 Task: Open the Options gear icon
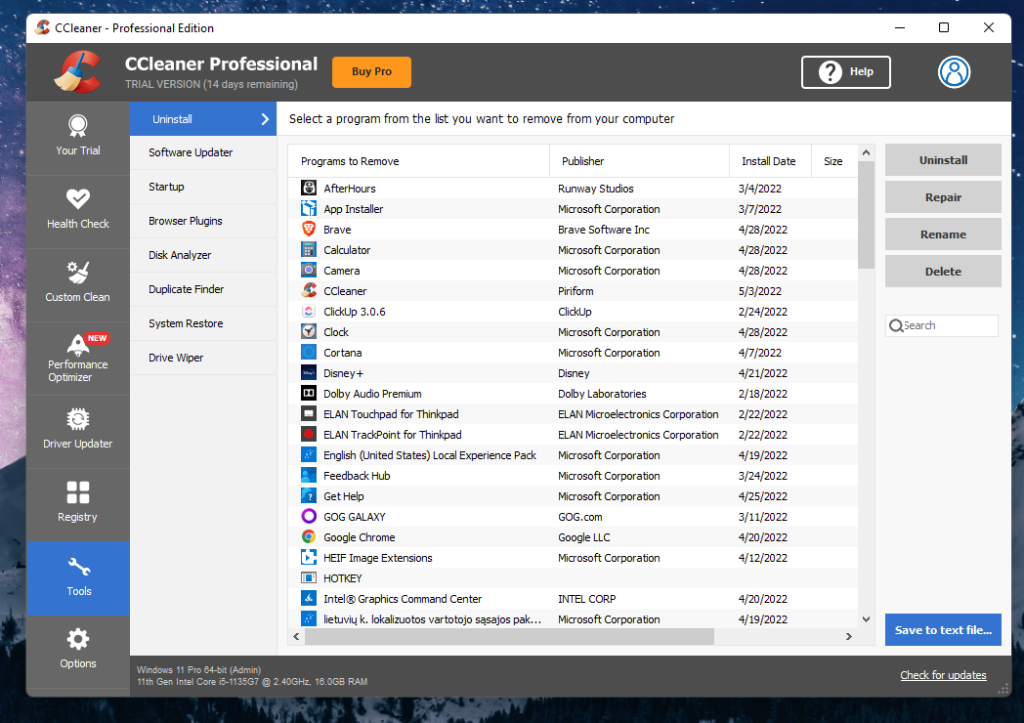pyautogui.click(x=78, y=640)
